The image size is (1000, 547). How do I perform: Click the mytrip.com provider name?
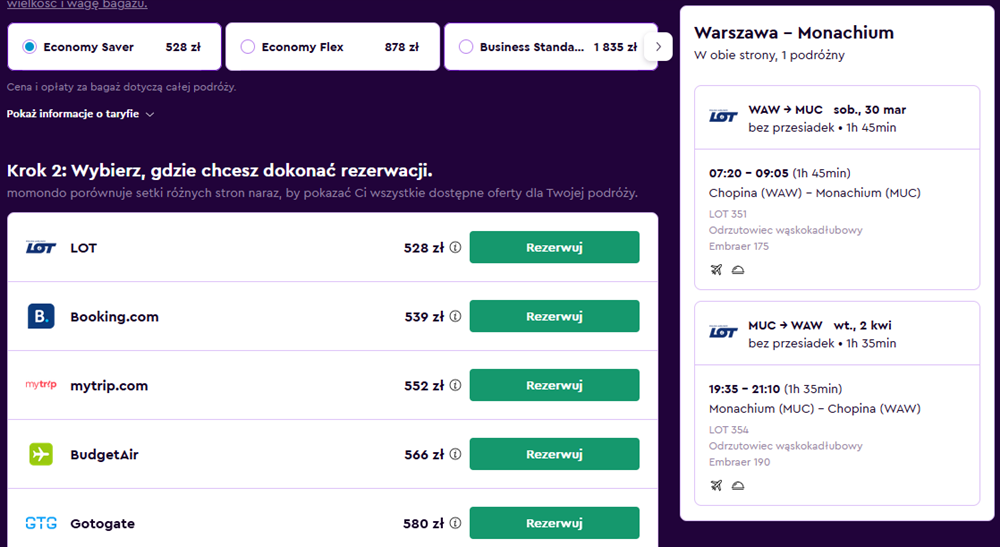[x=109, y=386]
